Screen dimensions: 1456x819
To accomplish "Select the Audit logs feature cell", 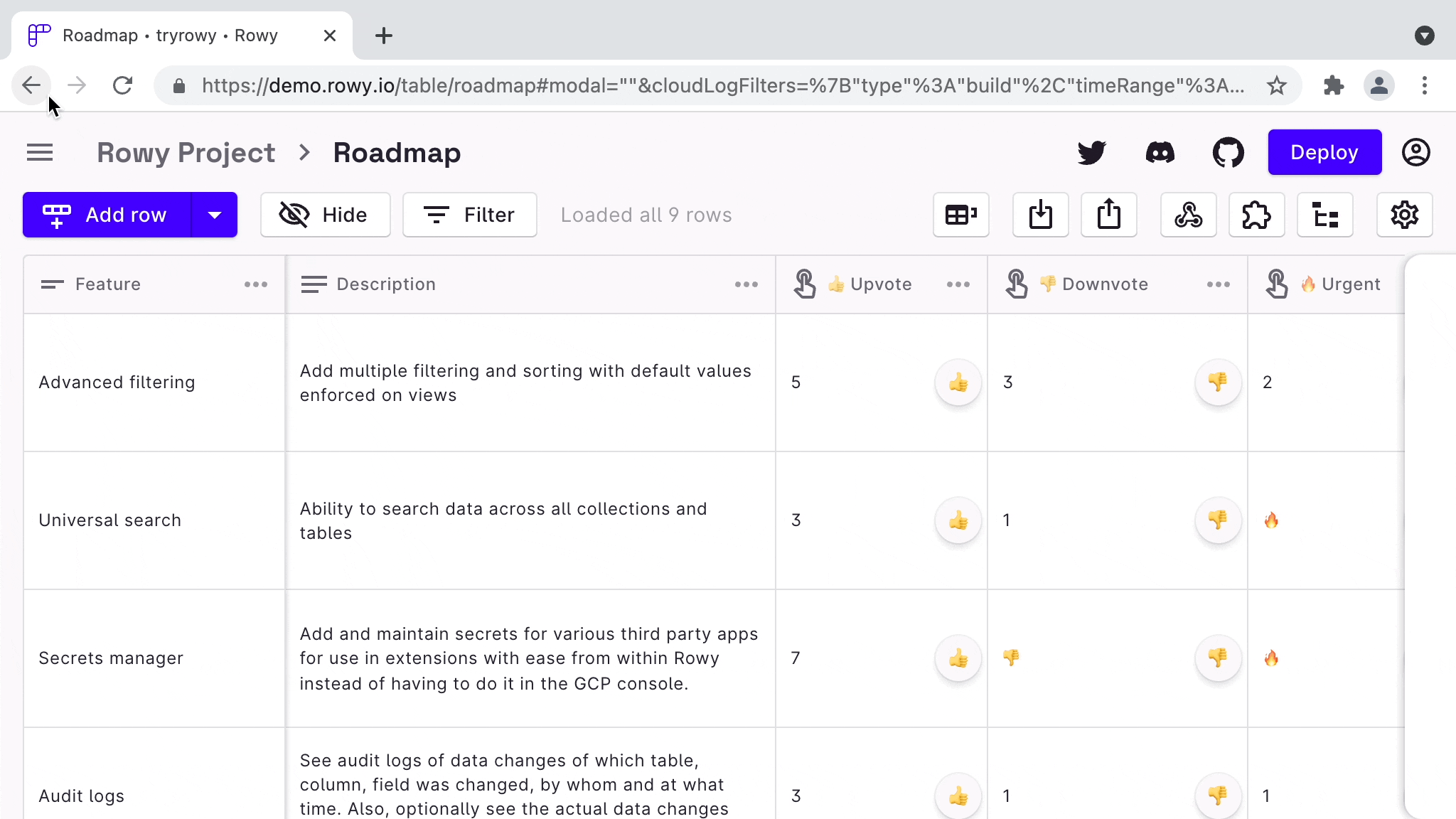I will [154, 773].
